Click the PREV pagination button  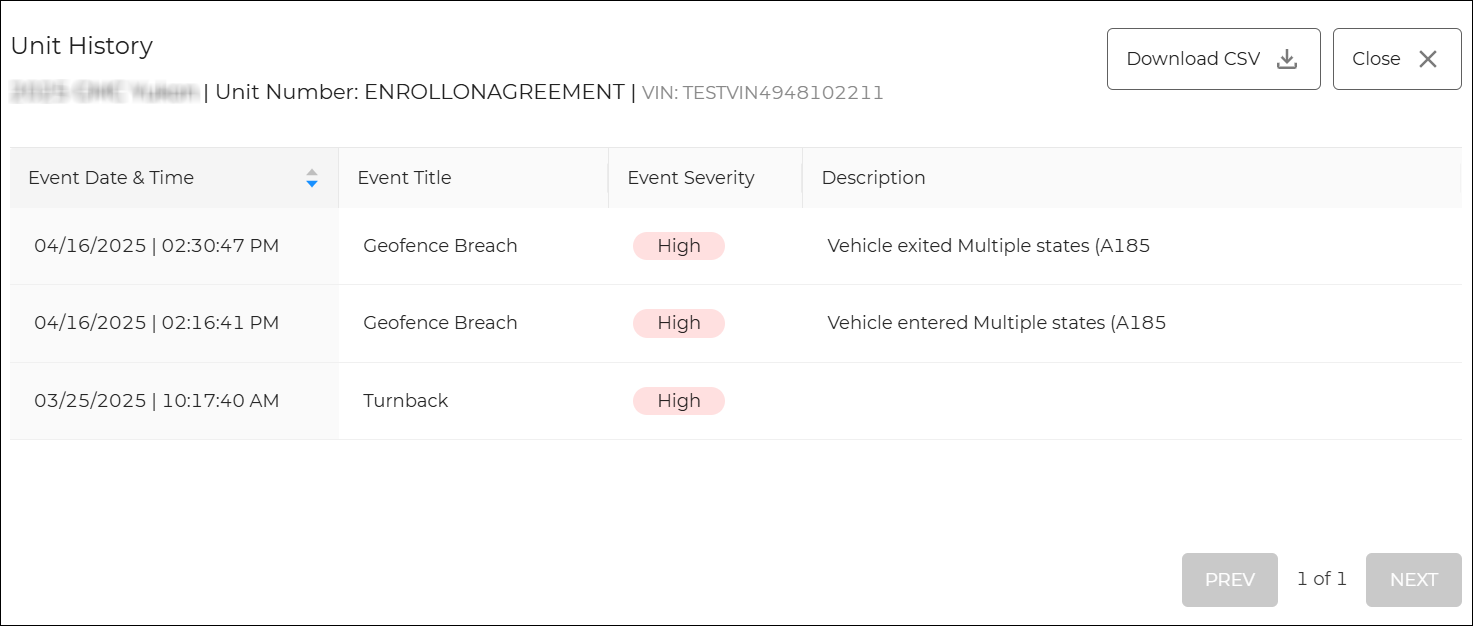[1229, 580]
